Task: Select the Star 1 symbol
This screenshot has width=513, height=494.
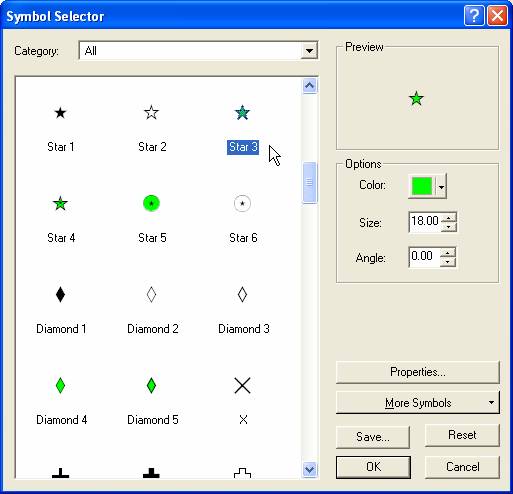Action: pos(60,113)
